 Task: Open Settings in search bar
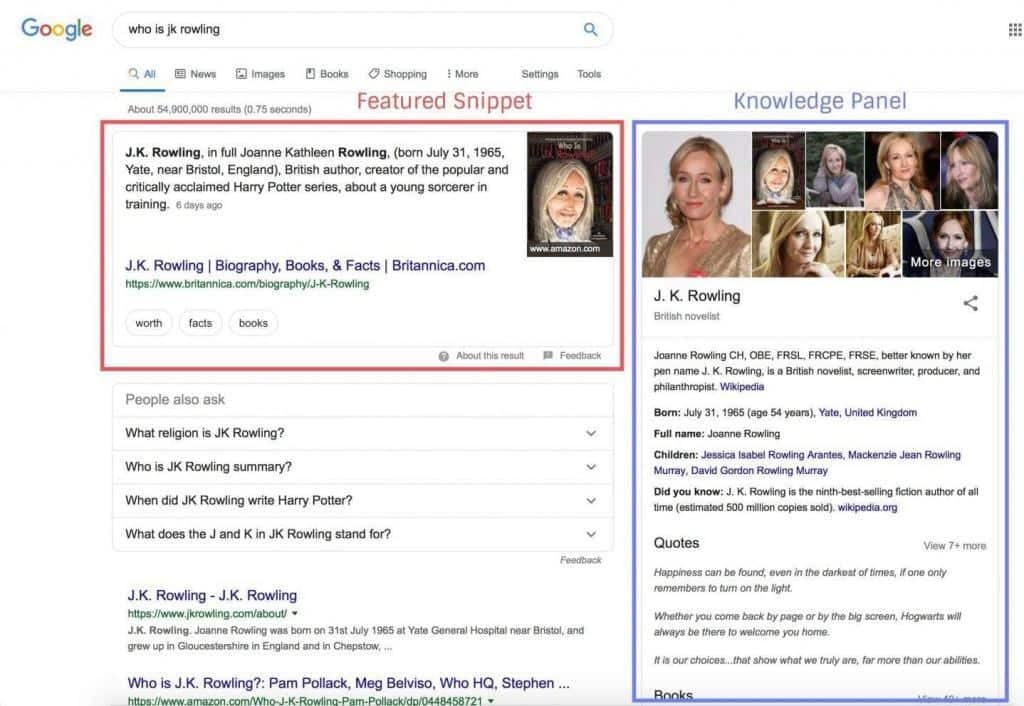coord(539,74)
